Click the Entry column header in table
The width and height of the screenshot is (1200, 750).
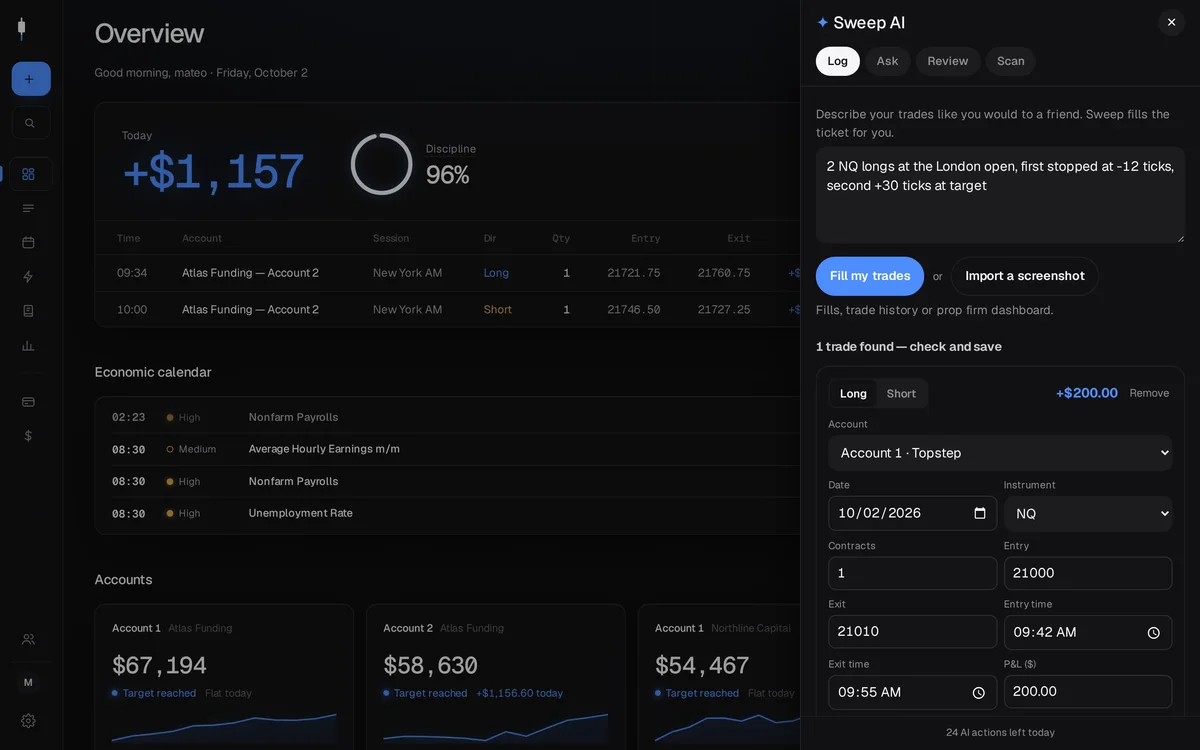click(646, 238)
